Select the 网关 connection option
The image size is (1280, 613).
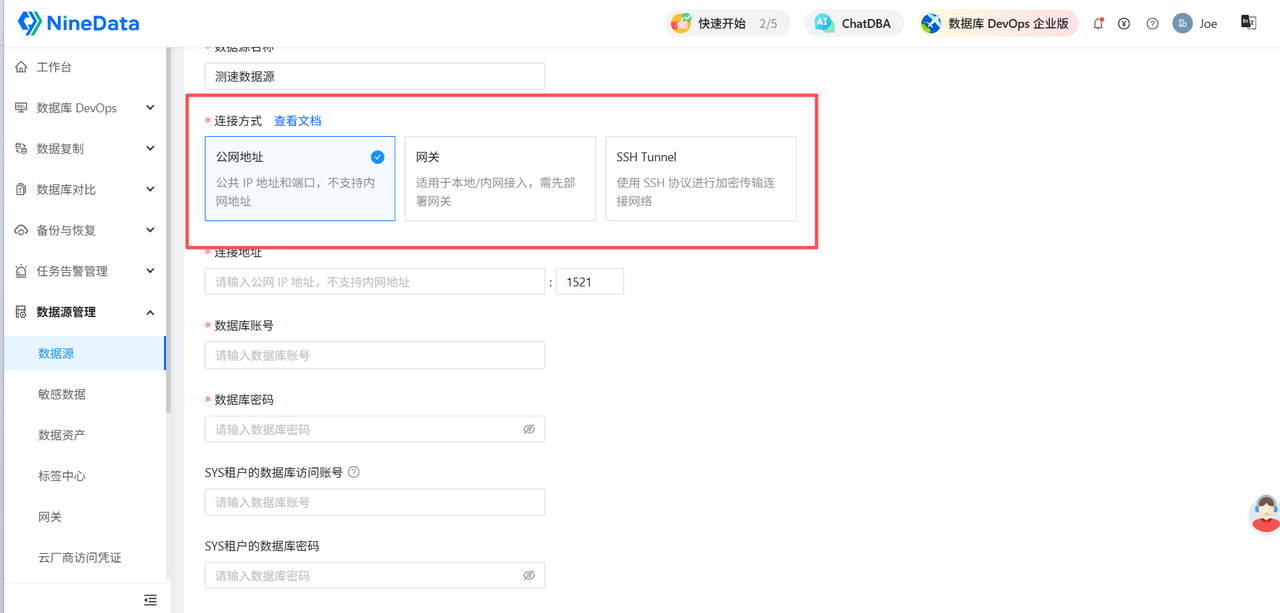(500, 178)
